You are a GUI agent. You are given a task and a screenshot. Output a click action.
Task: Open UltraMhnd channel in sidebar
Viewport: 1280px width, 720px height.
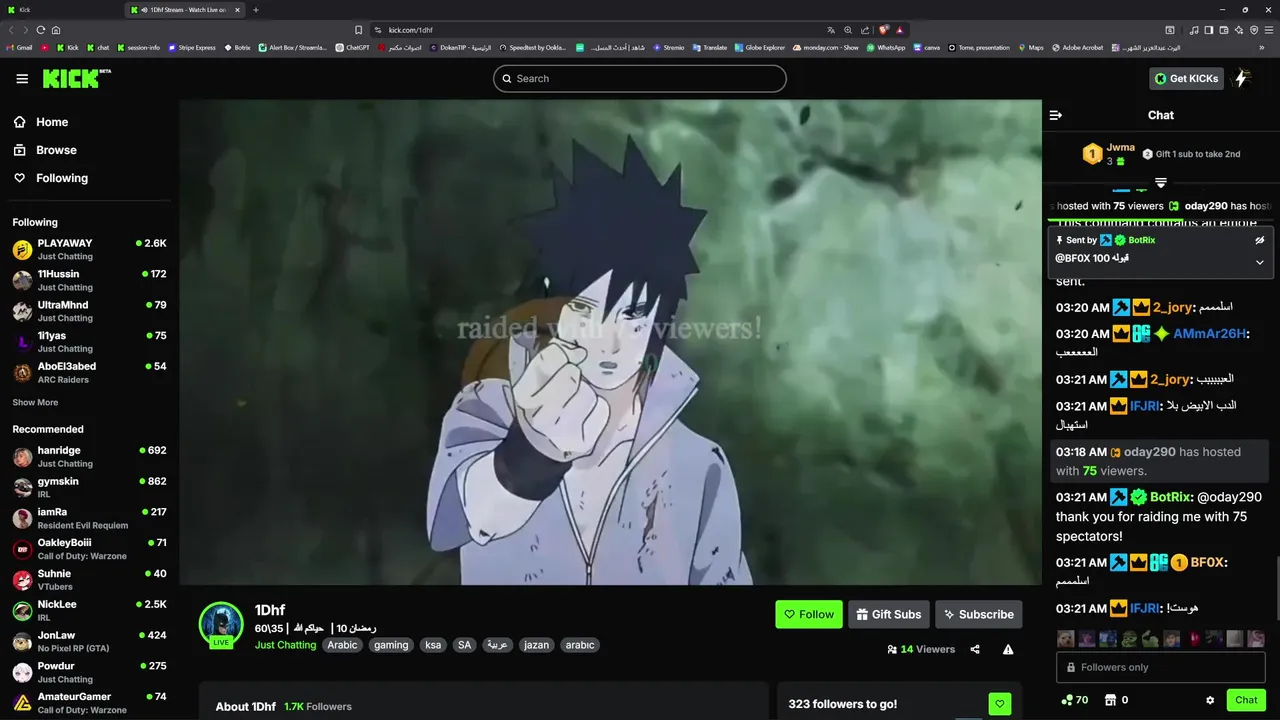[89, 311]
